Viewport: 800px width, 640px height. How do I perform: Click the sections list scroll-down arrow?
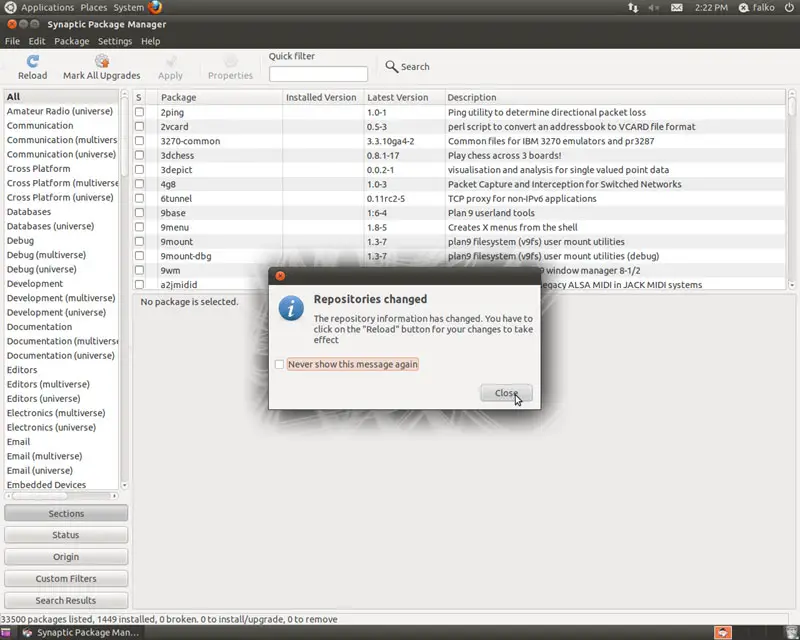124,485
